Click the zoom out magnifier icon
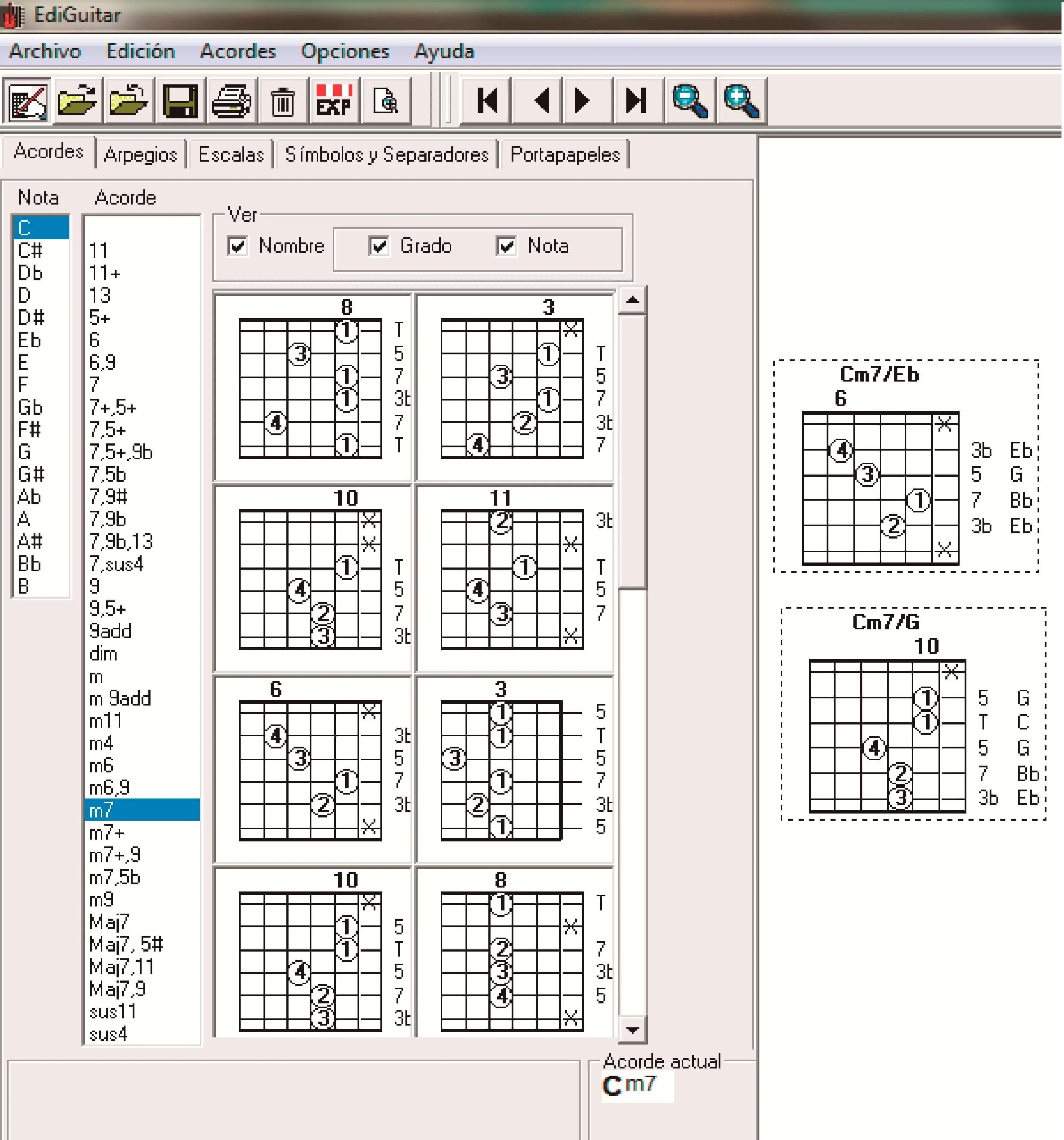The image size is (1064, 1140). coord(689,101)
